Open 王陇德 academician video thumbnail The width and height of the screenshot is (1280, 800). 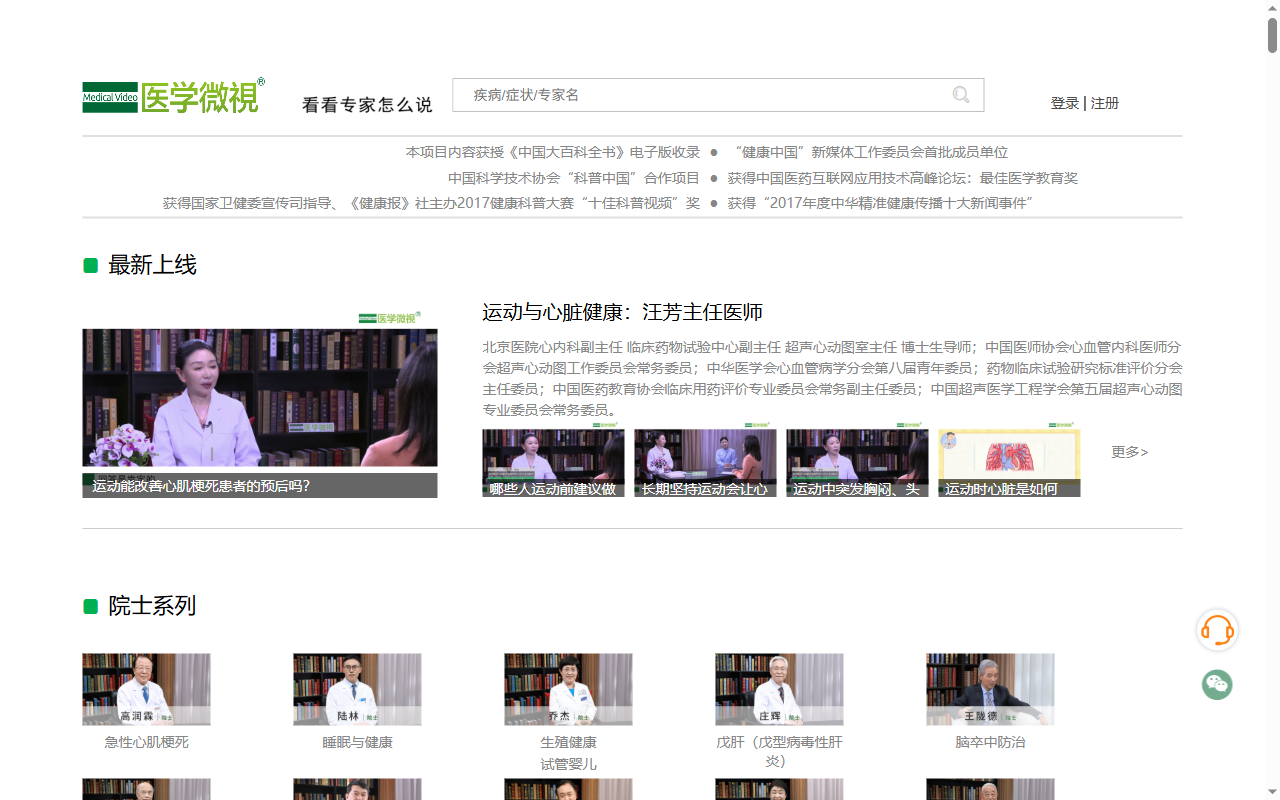[990, 689]
